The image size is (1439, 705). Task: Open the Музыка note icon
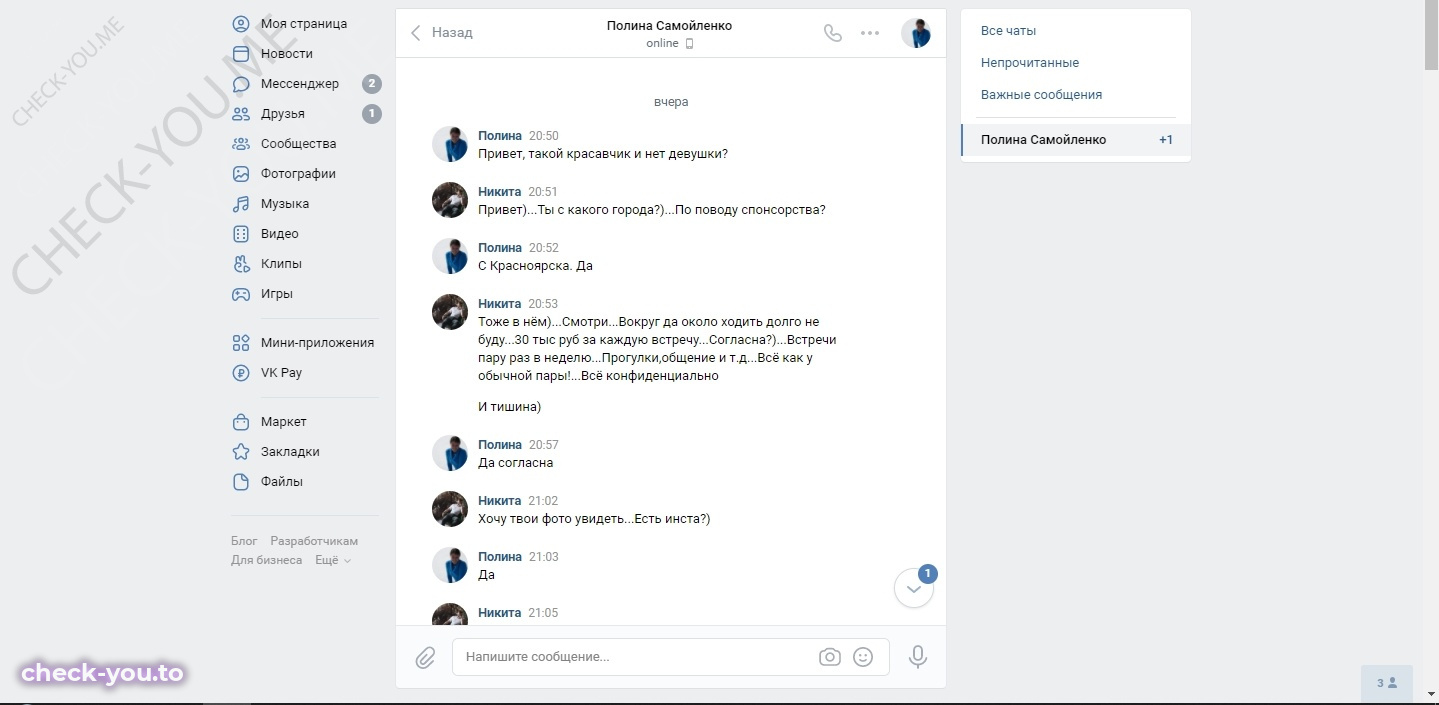241,204
